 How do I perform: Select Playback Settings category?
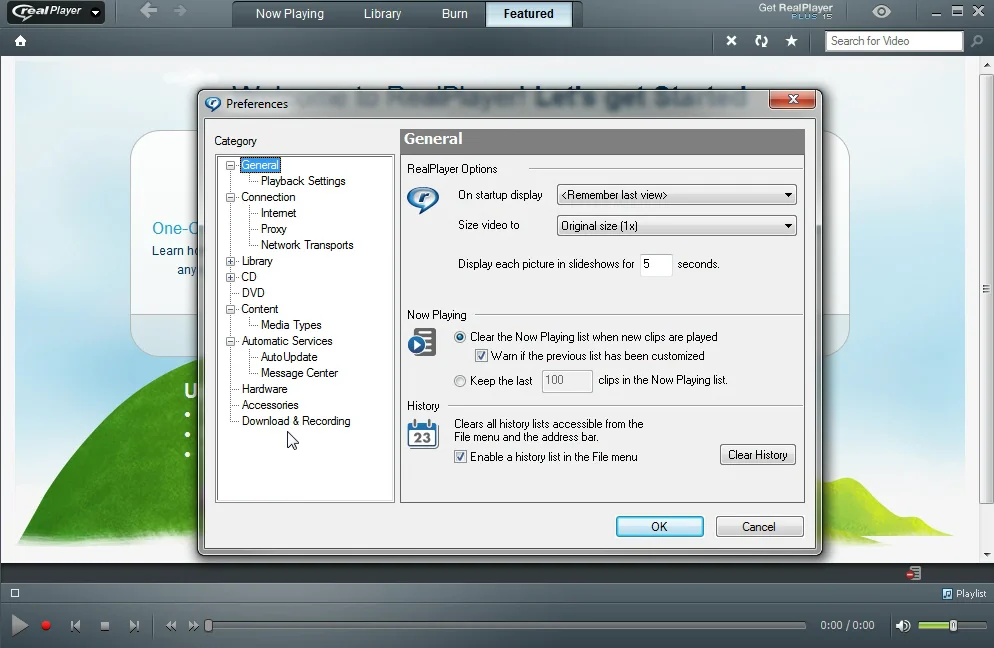click(303, 181)
